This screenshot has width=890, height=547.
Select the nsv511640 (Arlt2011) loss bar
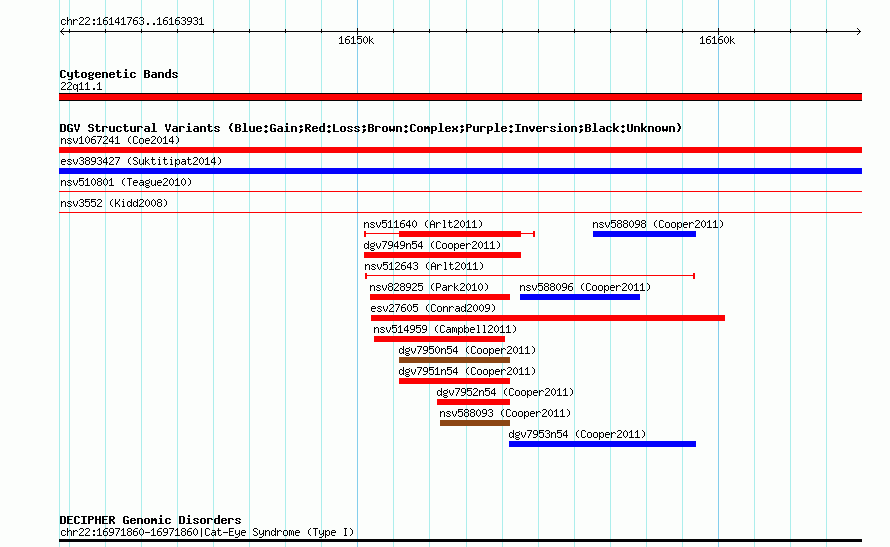(x=449, y=234)
